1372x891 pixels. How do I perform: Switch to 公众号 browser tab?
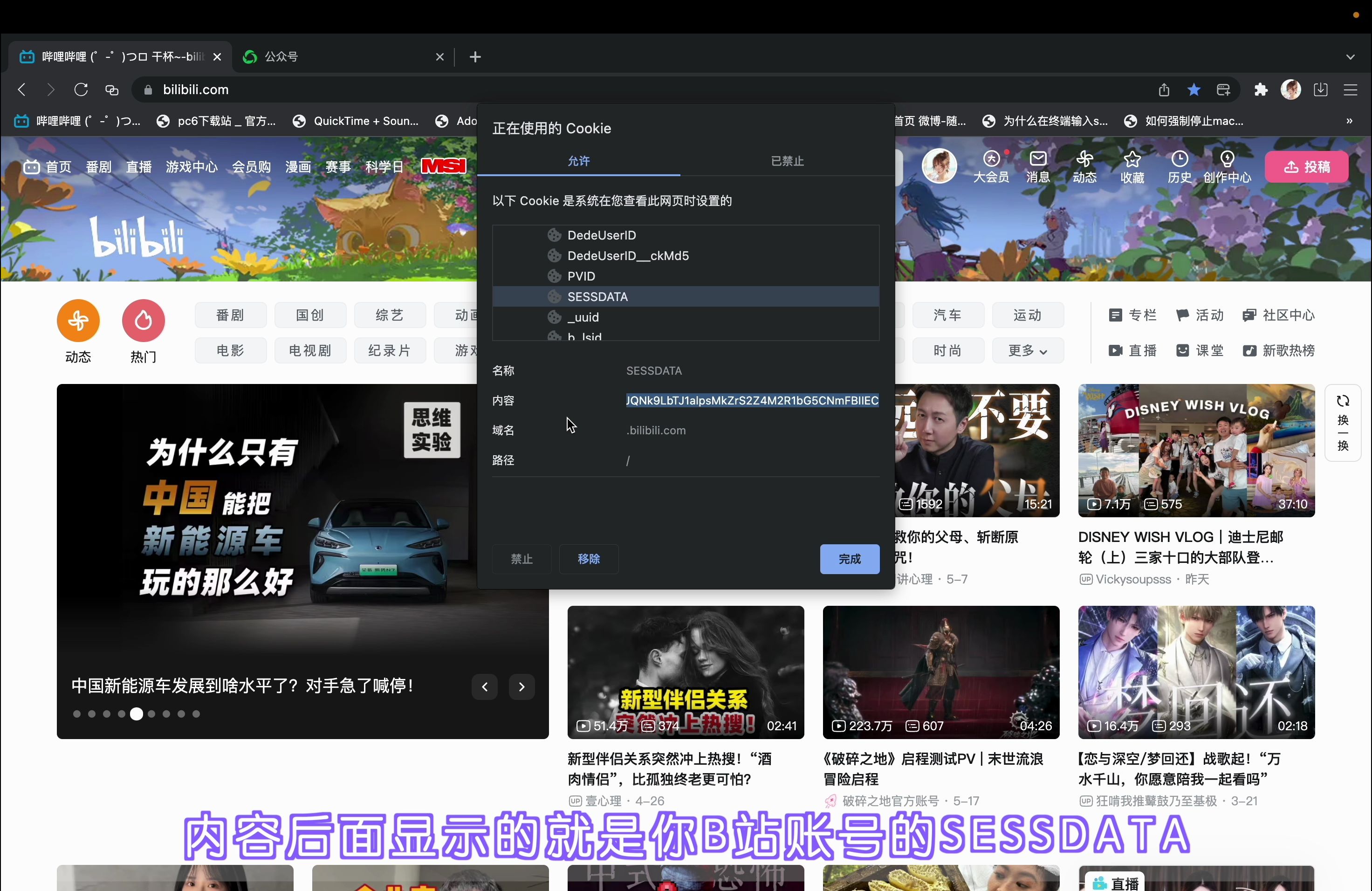[x=343, y=57]
